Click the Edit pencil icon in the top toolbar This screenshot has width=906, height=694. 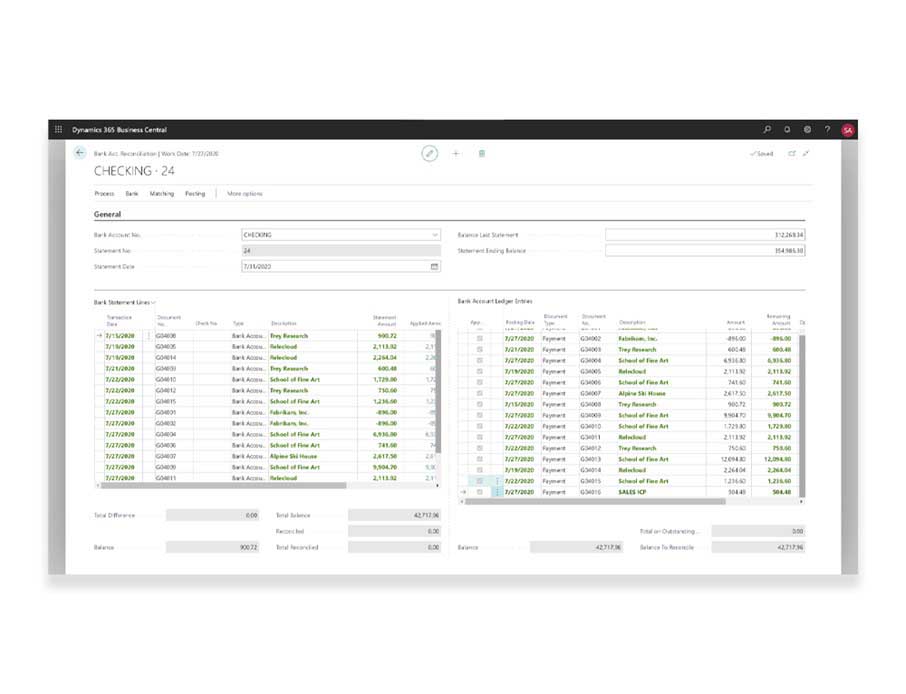point(430,153)
